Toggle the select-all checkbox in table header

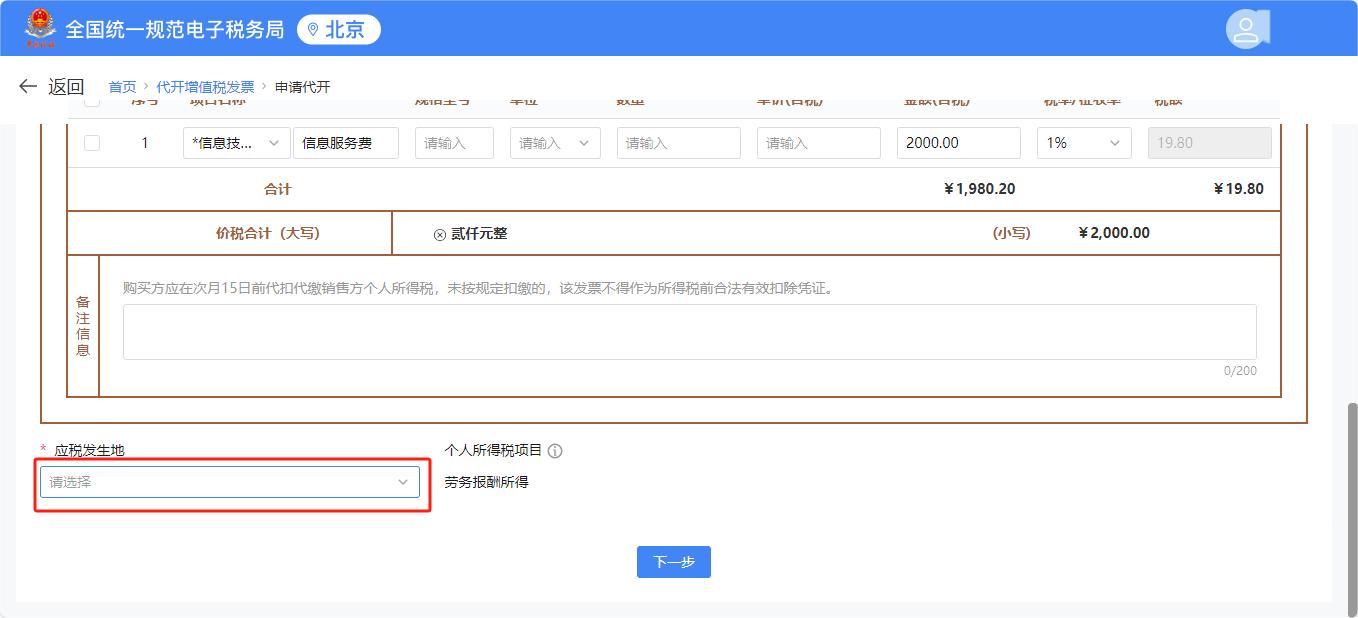[x=92, y=101]
